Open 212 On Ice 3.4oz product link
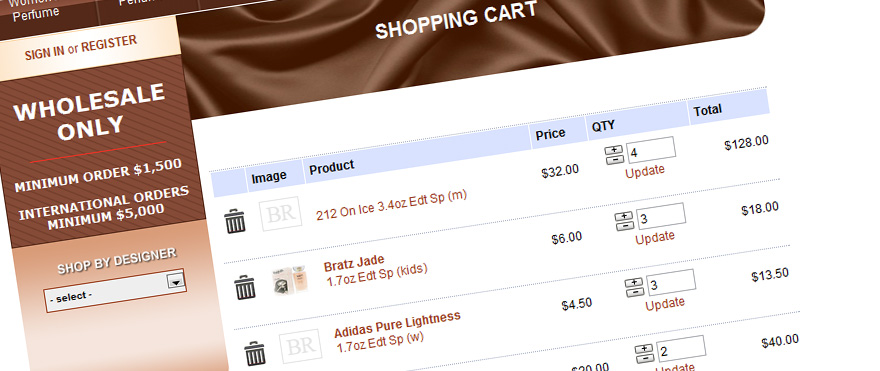 (x=392, y=205)
